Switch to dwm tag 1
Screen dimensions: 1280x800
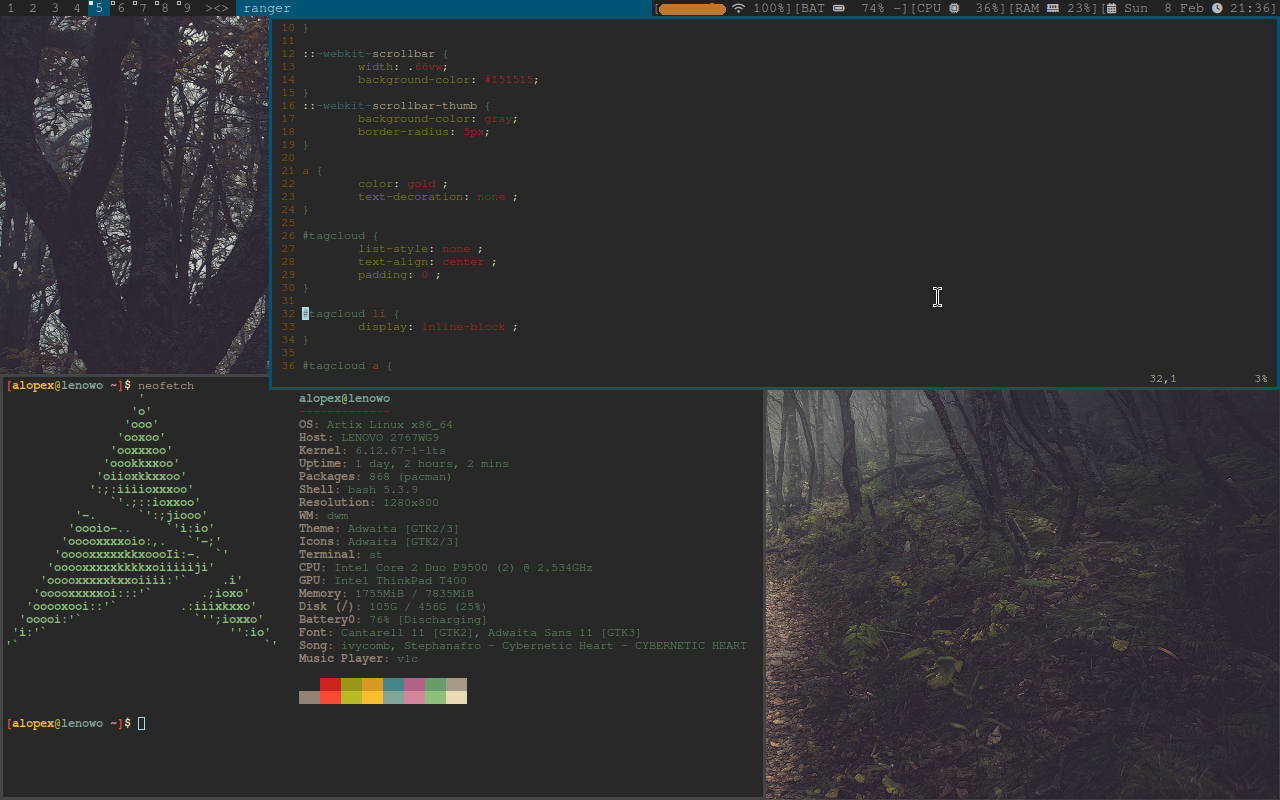coord(9,8)
